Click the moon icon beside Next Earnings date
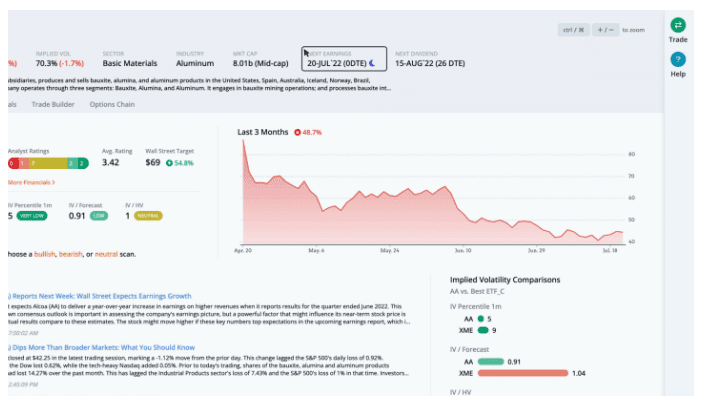The width and height of the screenshot is (701, 413). (x=372, y=63)
